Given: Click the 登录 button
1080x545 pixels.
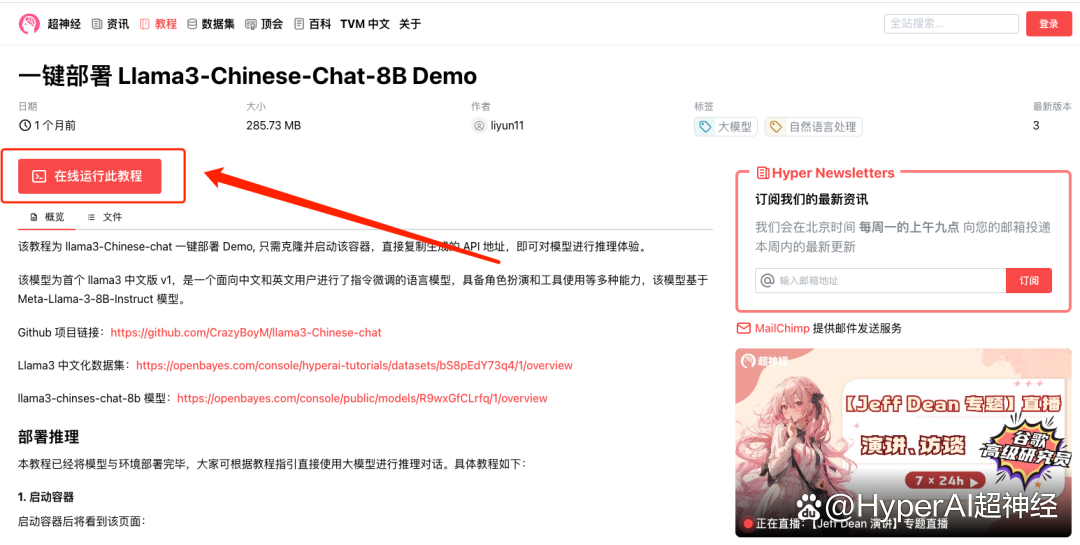Looking at the screenshot, I should tap(1049, 23).
